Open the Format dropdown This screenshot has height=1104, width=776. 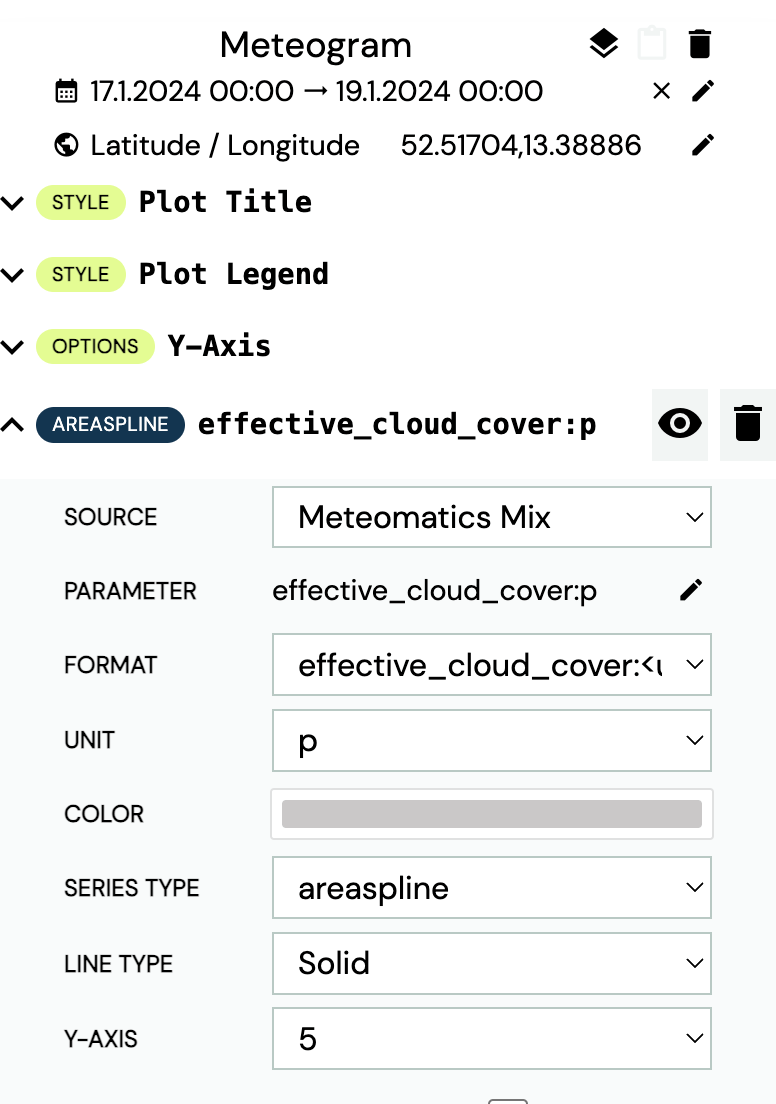491,665
